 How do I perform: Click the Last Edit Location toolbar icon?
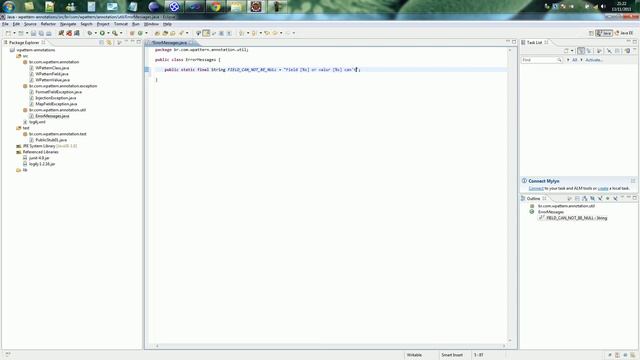[267, 33]
